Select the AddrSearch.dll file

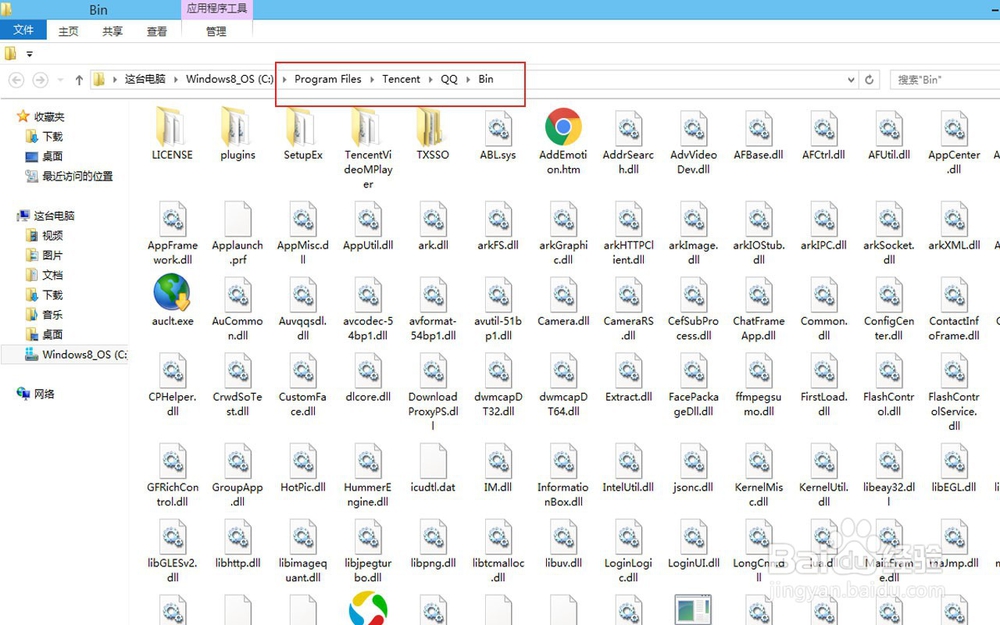click(x=628, y=141)
